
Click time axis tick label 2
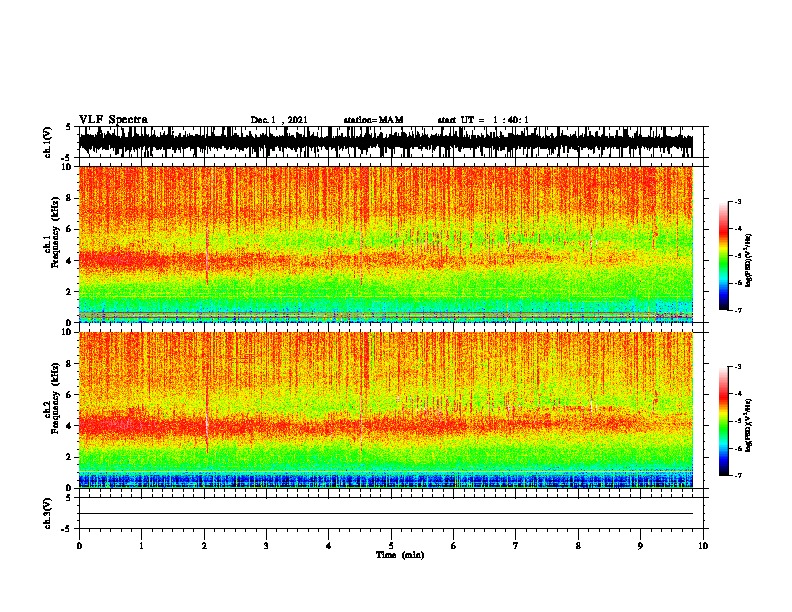[x=204, y=546]
